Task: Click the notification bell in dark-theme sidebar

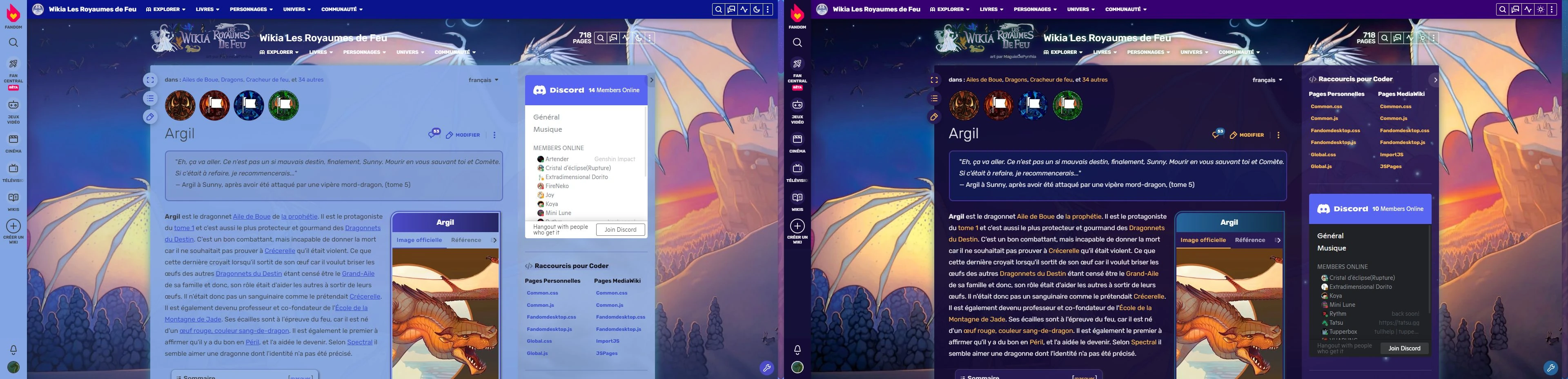Action: coord(797,349)
